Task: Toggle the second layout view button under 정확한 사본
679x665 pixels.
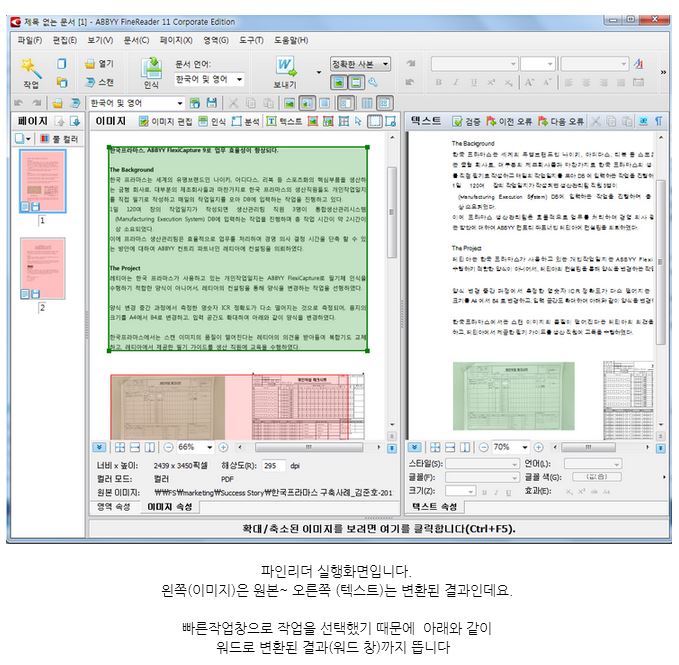Action: click(356, 82)
